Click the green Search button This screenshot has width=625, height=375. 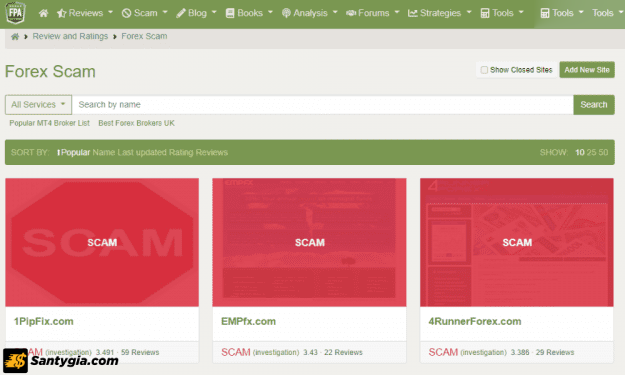pyautogui.click(x=594, y=105)
